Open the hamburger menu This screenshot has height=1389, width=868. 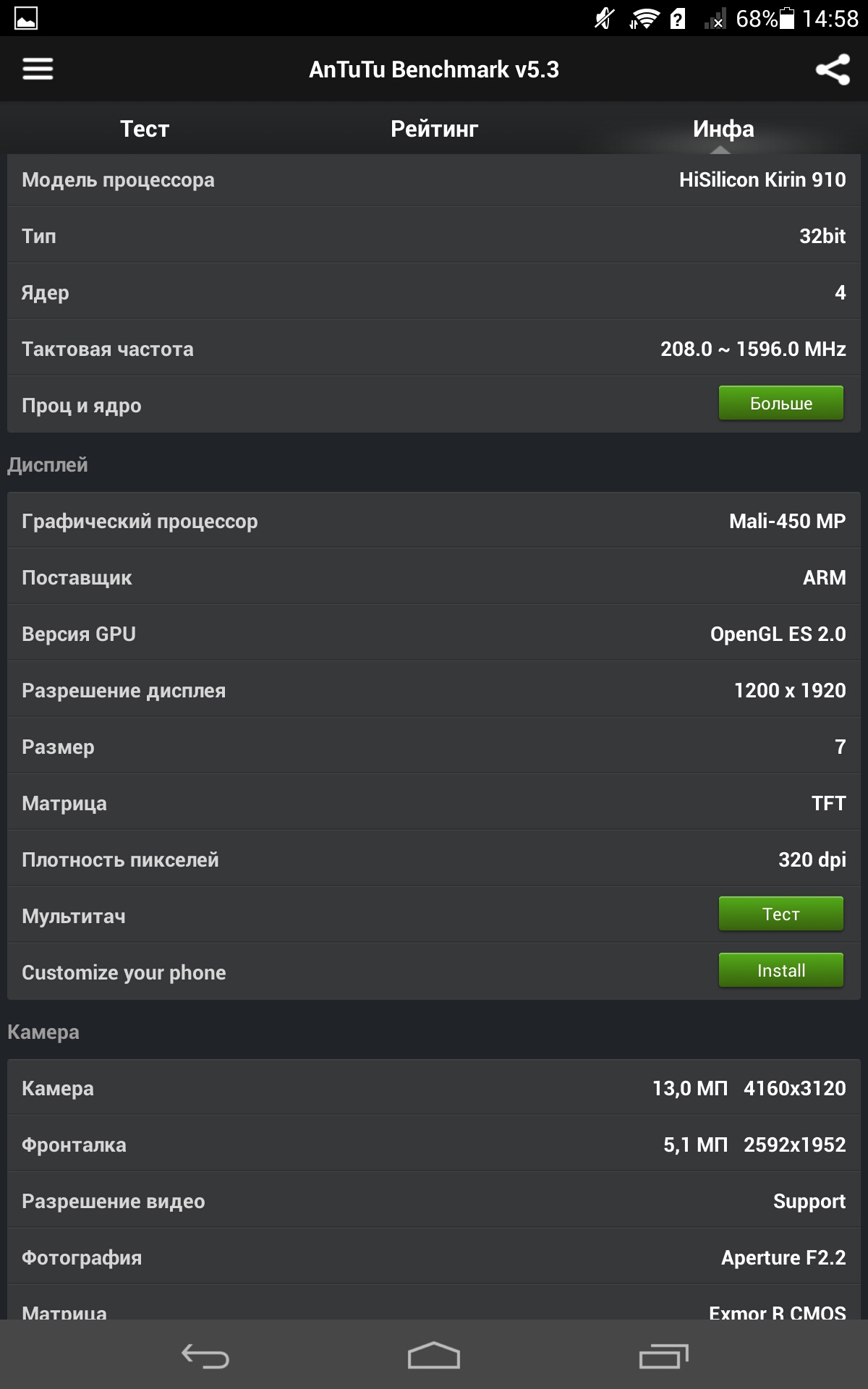[38, 69]
